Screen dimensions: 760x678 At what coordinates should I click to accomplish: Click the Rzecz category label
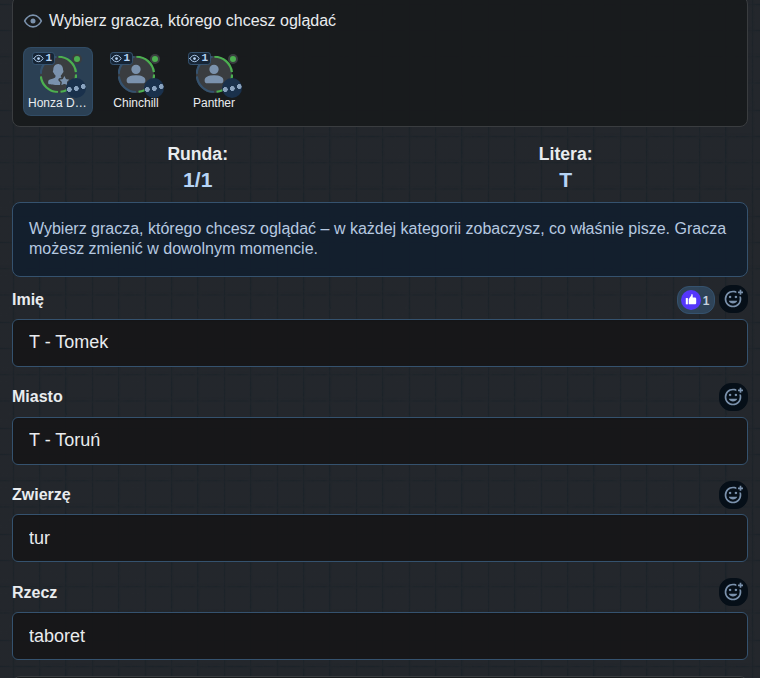tap(35, 592)
